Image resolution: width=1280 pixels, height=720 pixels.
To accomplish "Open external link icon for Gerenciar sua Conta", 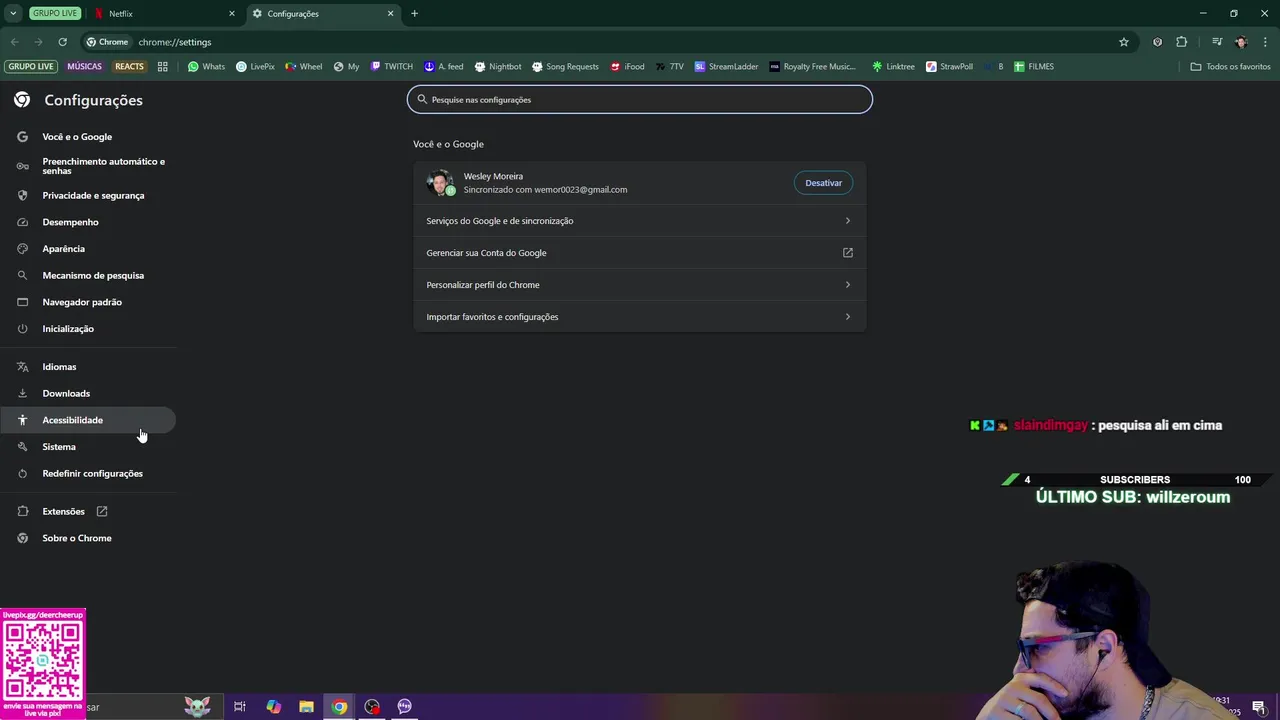I will coord(848,253).
